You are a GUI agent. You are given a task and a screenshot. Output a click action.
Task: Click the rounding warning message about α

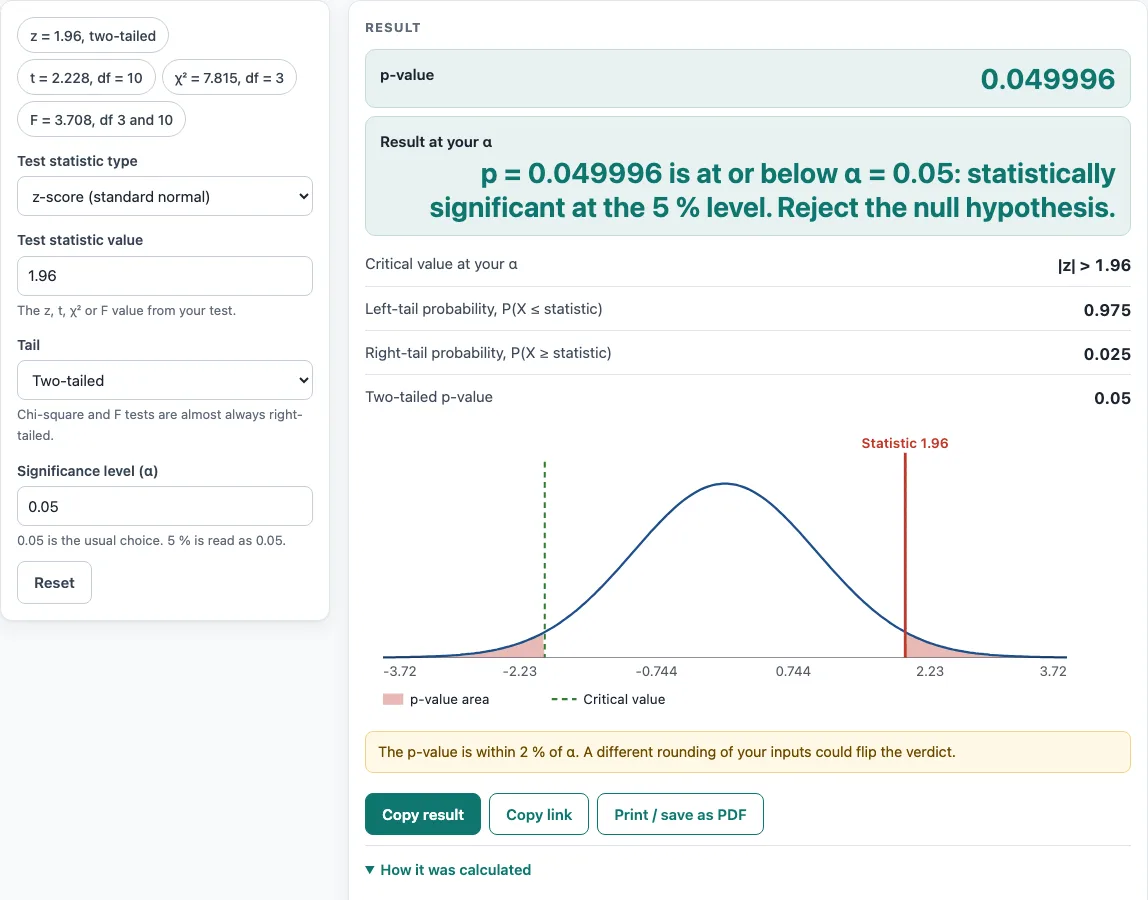point(748,752)
